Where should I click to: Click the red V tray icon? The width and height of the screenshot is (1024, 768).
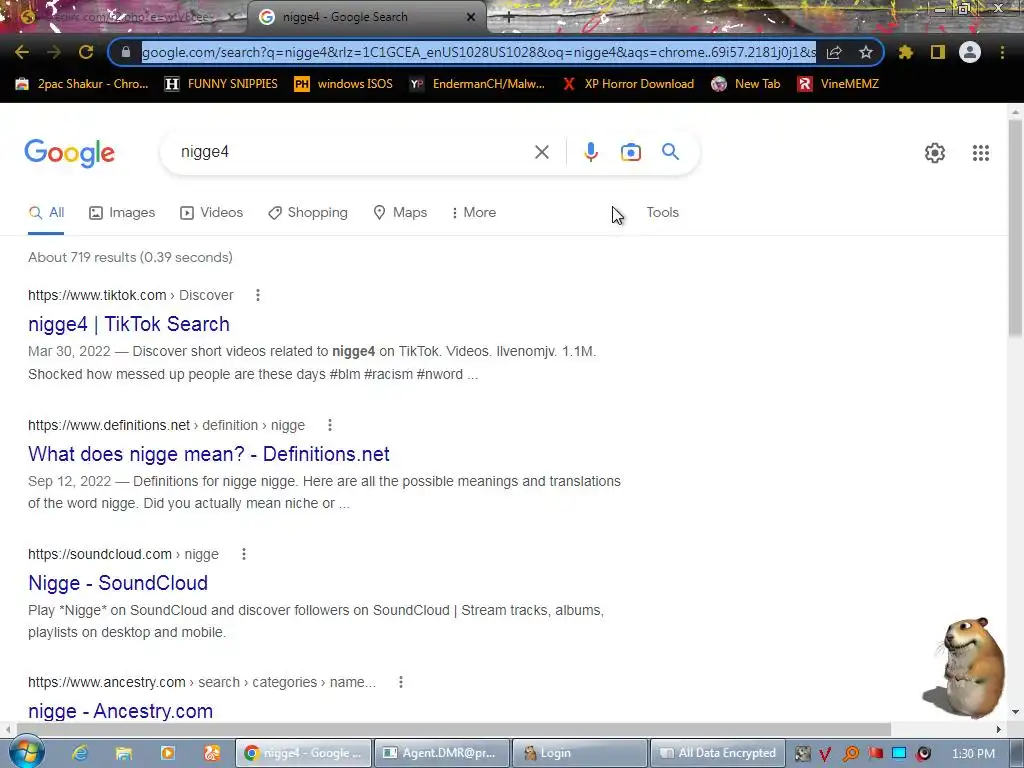tap(825, 754)
